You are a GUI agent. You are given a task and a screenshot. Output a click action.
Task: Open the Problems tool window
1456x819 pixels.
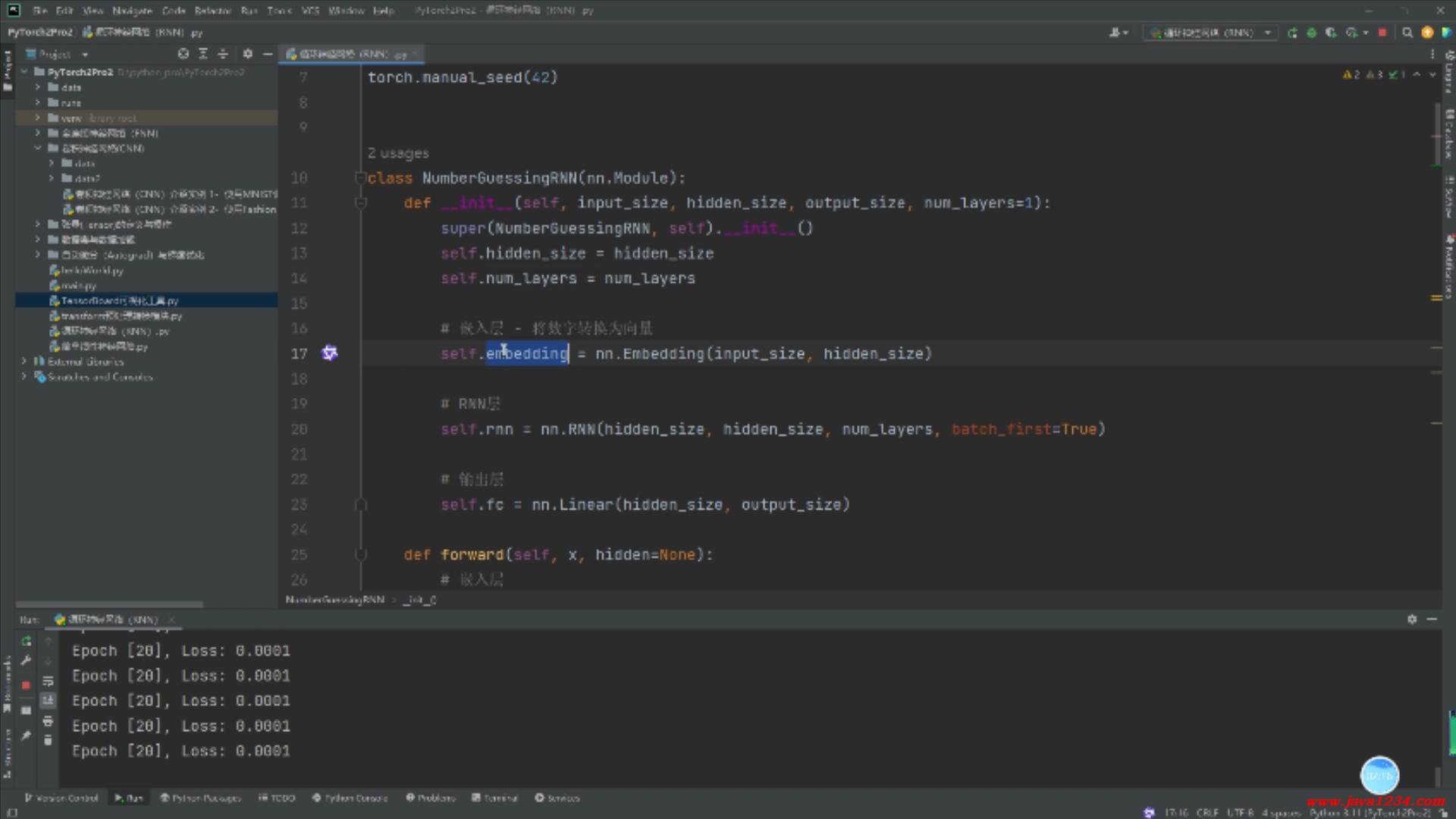pyautogui.click(x=431, y=798)
